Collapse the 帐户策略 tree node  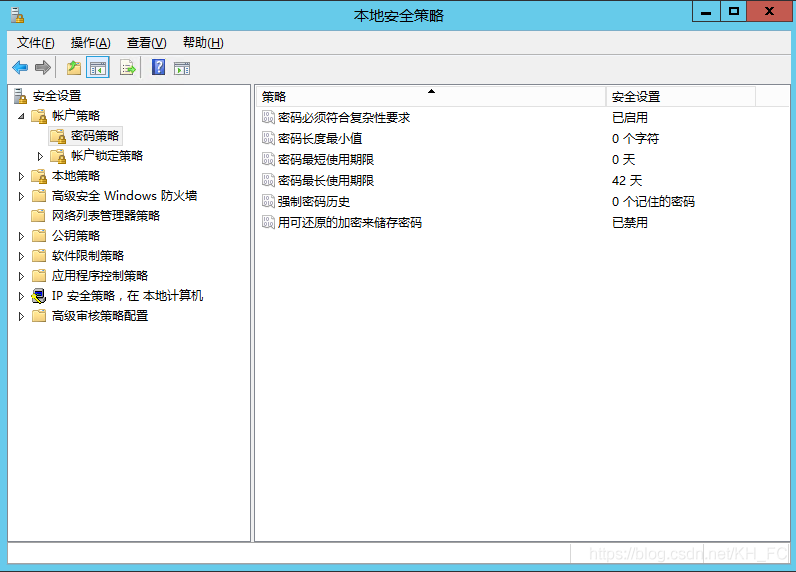(21, 116)
